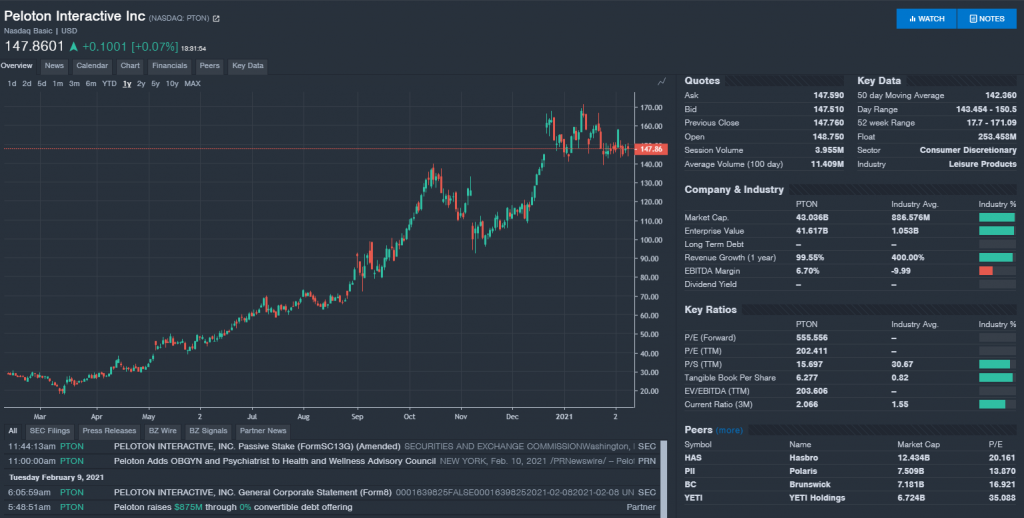Select the 5y chart range
Screen dimensions: 1024x518
[155, 84]
